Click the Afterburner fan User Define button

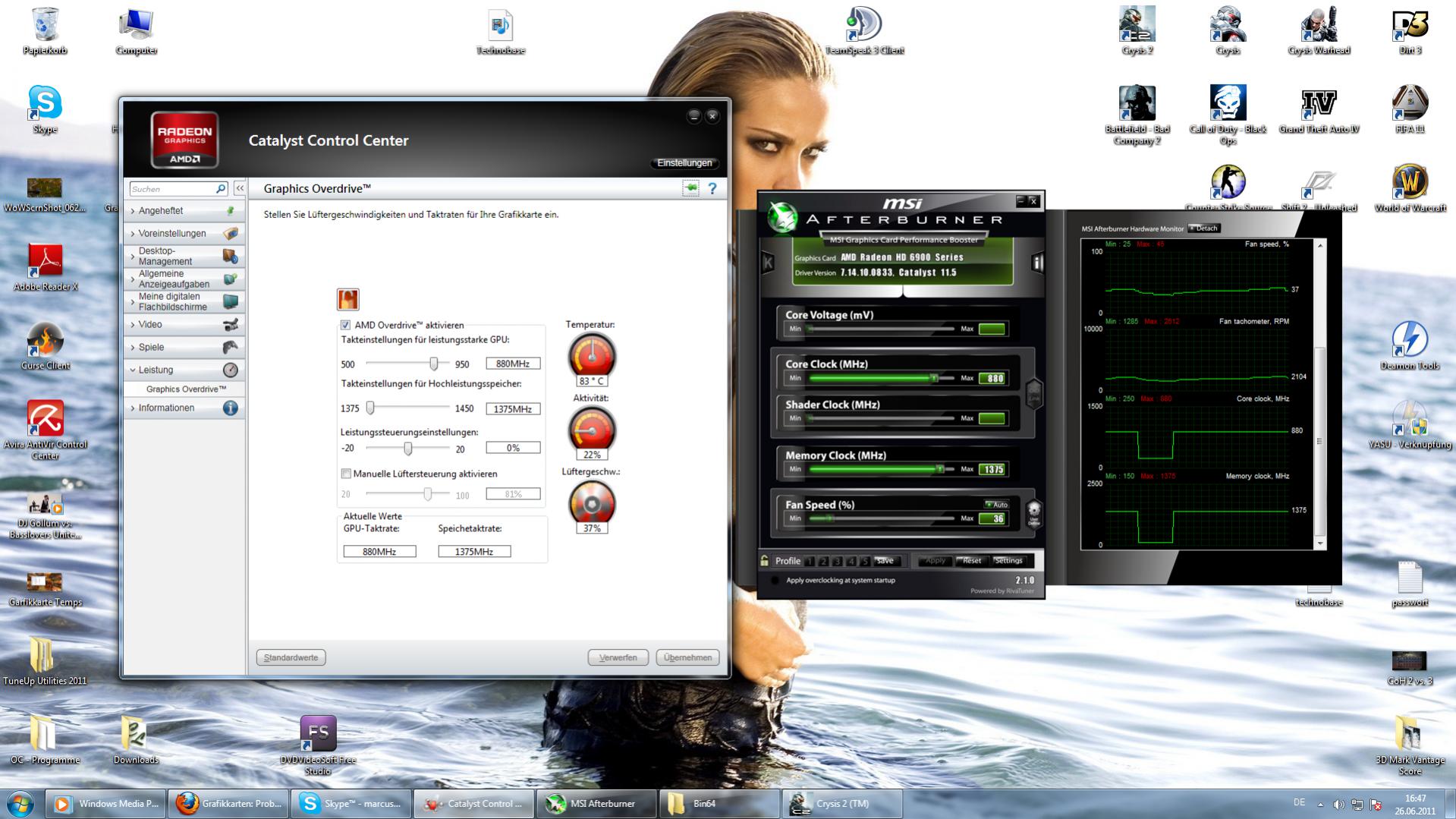[x=1033, y=514]
